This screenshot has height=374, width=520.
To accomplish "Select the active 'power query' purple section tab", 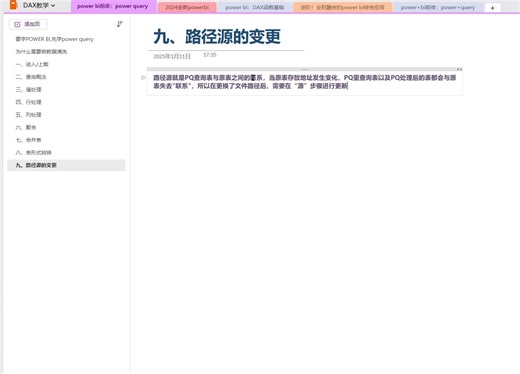I will tap(113, 6).
